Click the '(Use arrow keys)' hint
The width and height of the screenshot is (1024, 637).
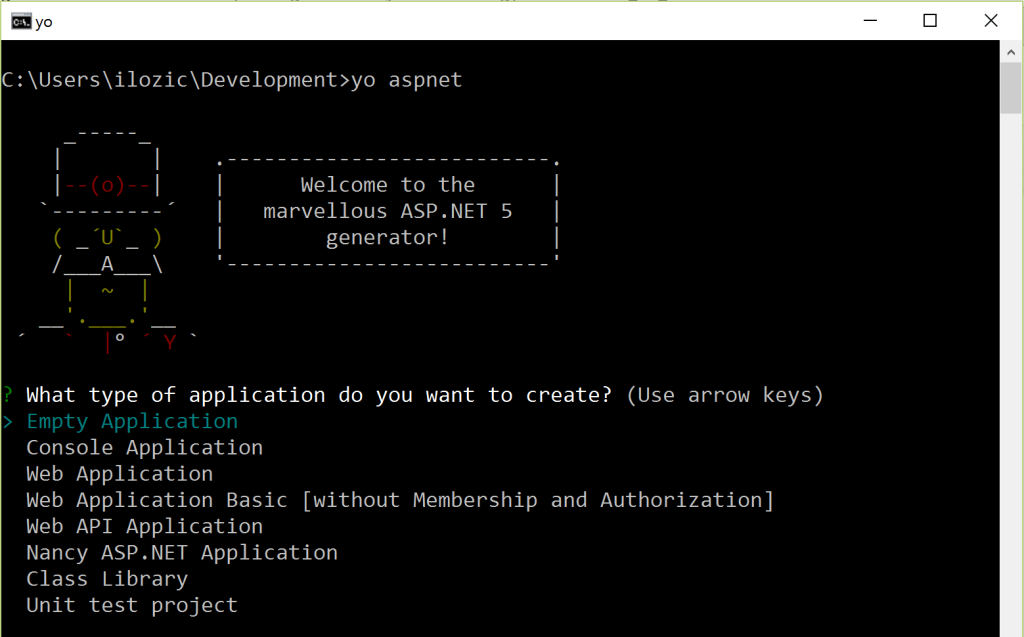pyautogui.click(x=725, y=395)
